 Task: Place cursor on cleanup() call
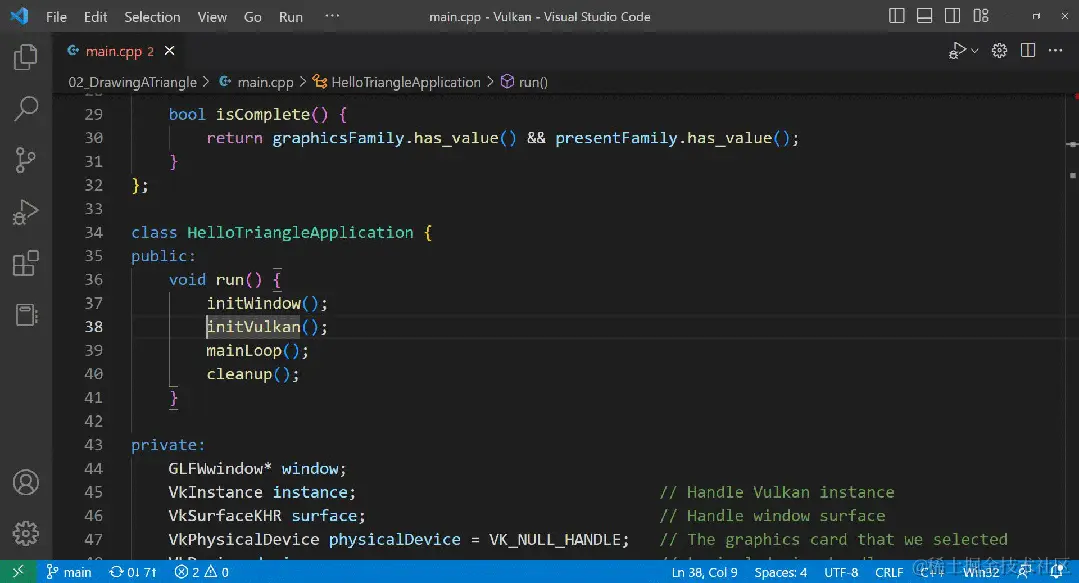coord(253,374)
